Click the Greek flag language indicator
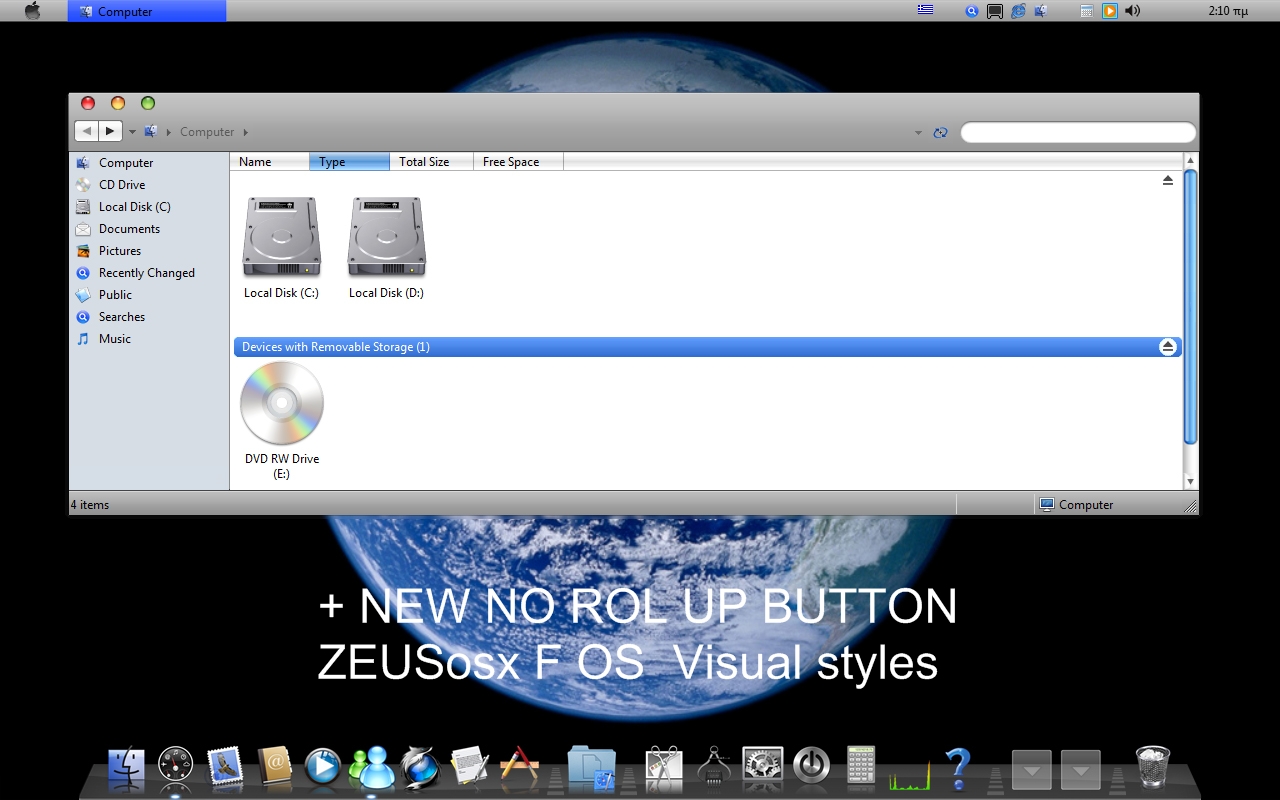This screenshot has height=800, width=1280. (925, 10)
